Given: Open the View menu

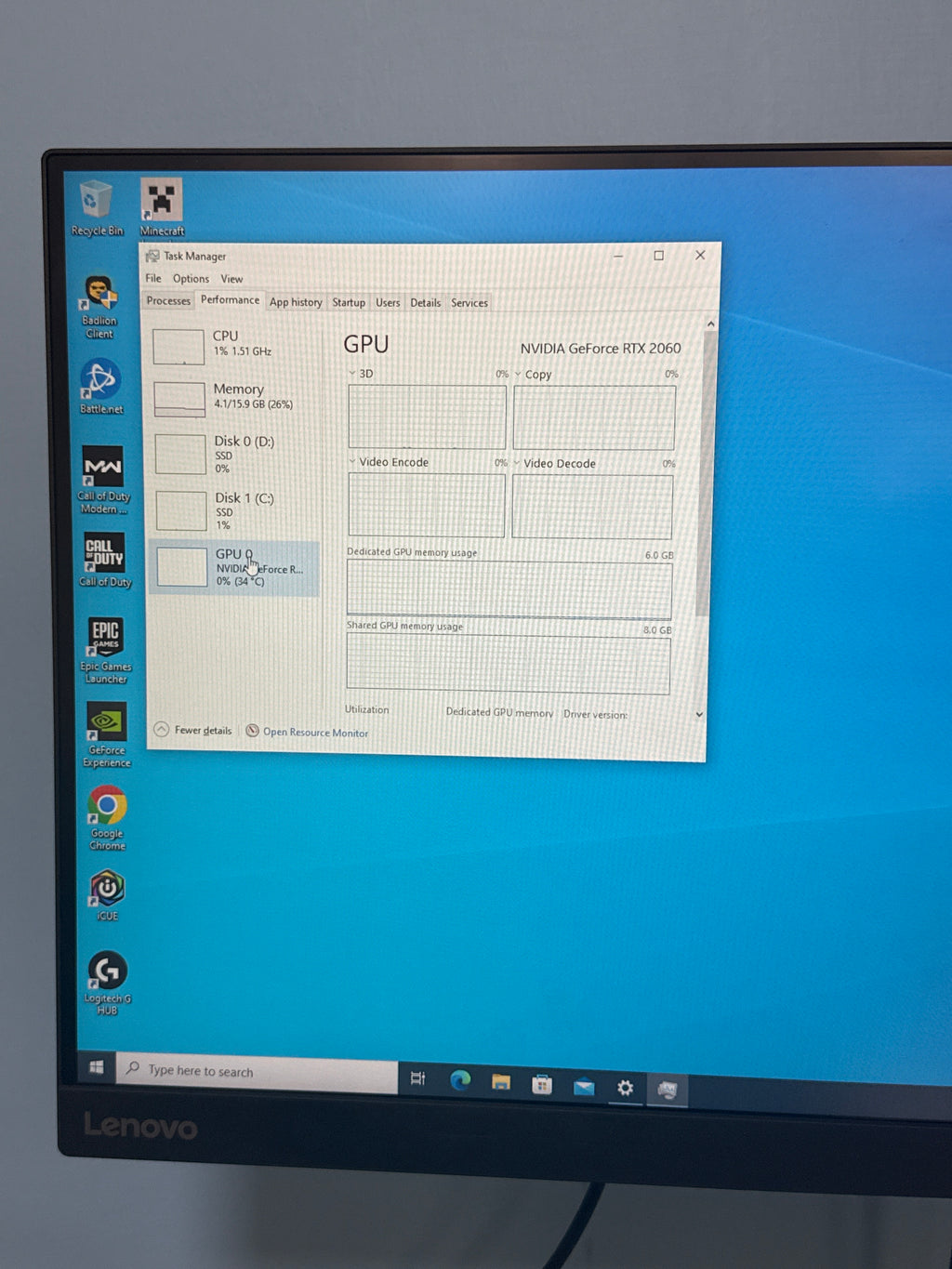Looking at the screenshot, I should pos(231,279).
